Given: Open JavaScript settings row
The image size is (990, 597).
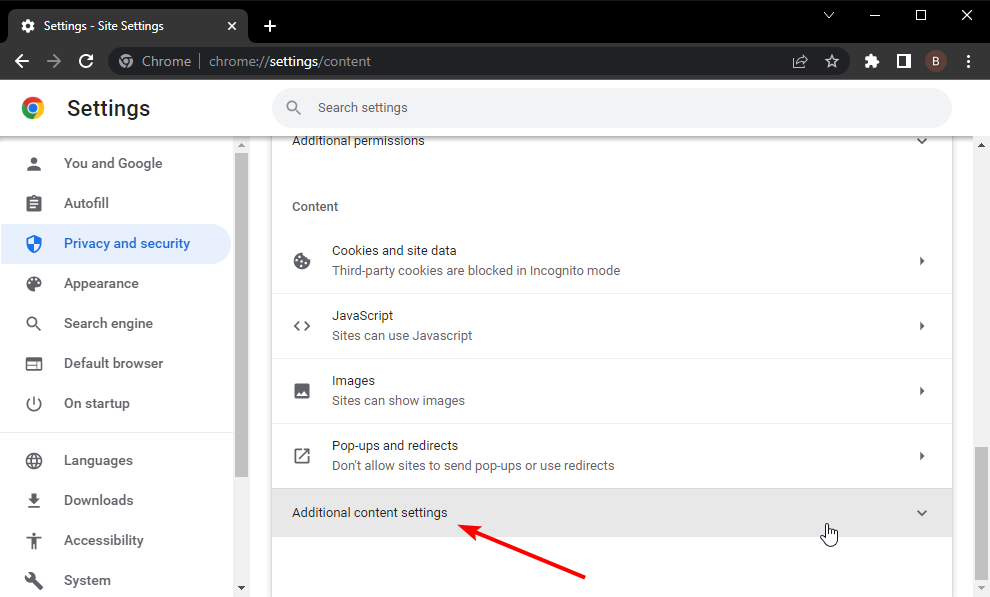Looking at the screenshot, I should pyautogui.click(x=611, y=326).
